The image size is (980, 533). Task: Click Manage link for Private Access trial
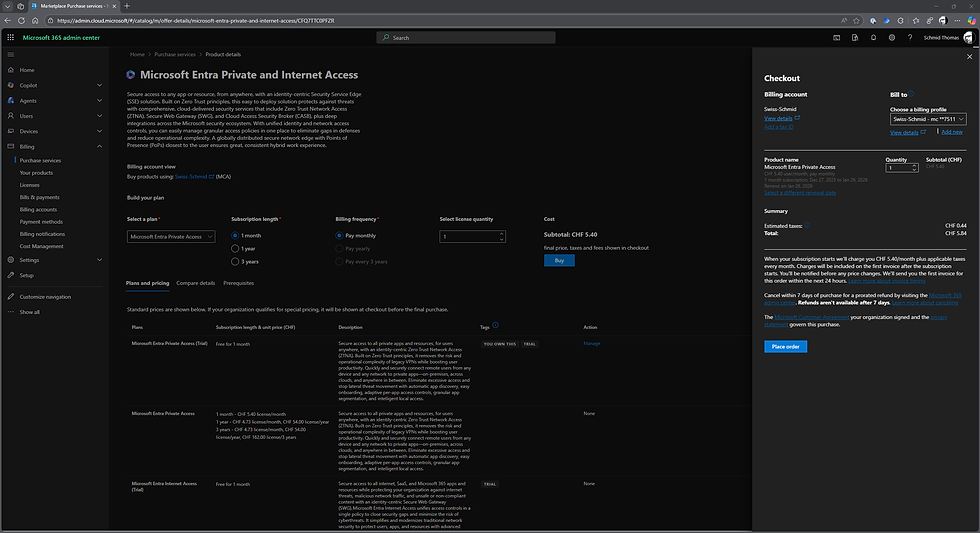point(591,344)
